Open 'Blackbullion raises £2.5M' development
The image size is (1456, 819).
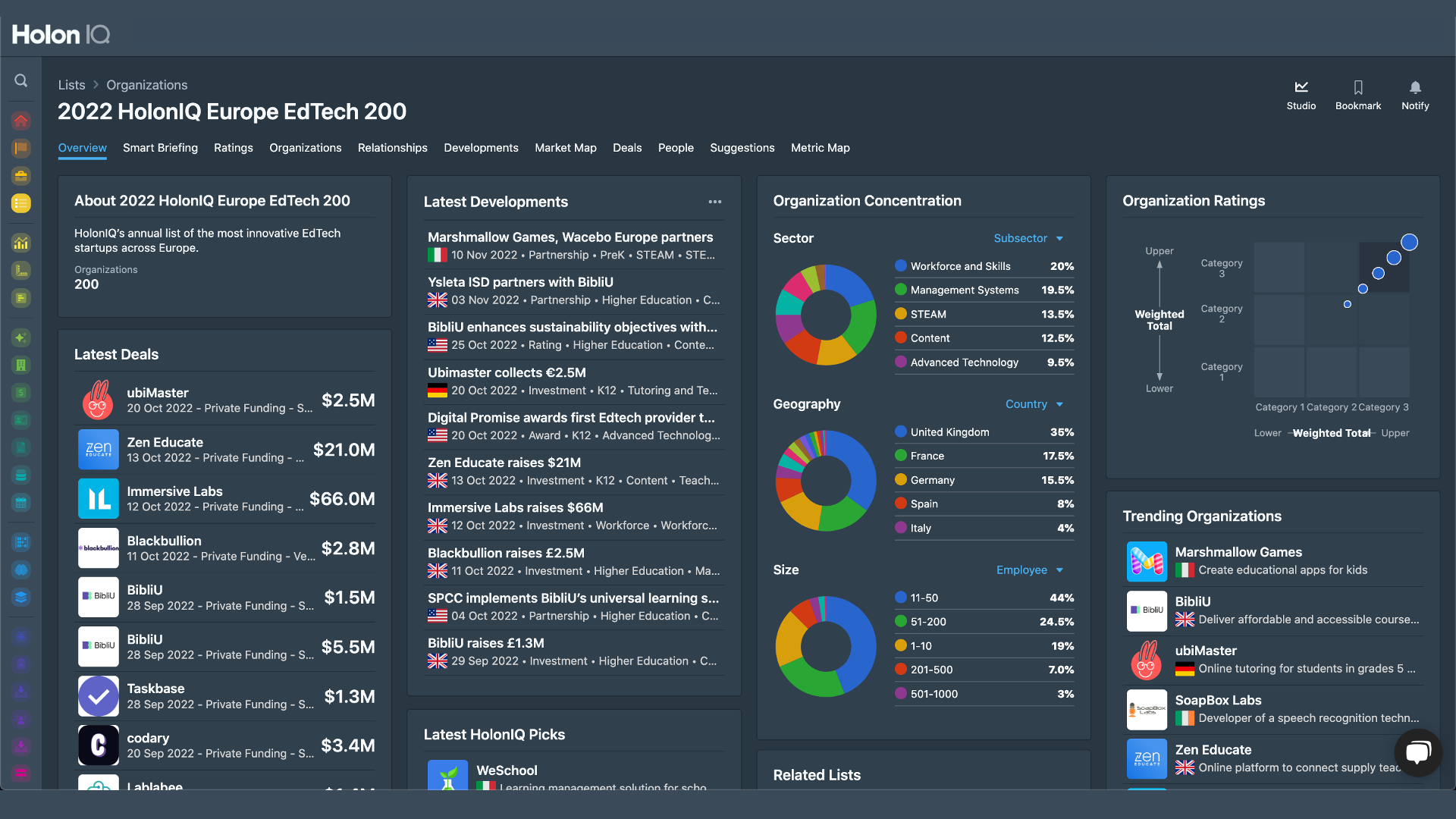[574, 561]
